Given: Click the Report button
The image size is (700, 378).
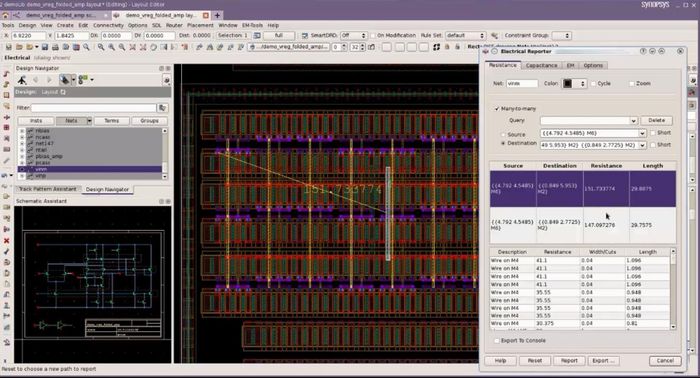Looking at the screenshot, I should click(x=569, y=361).
